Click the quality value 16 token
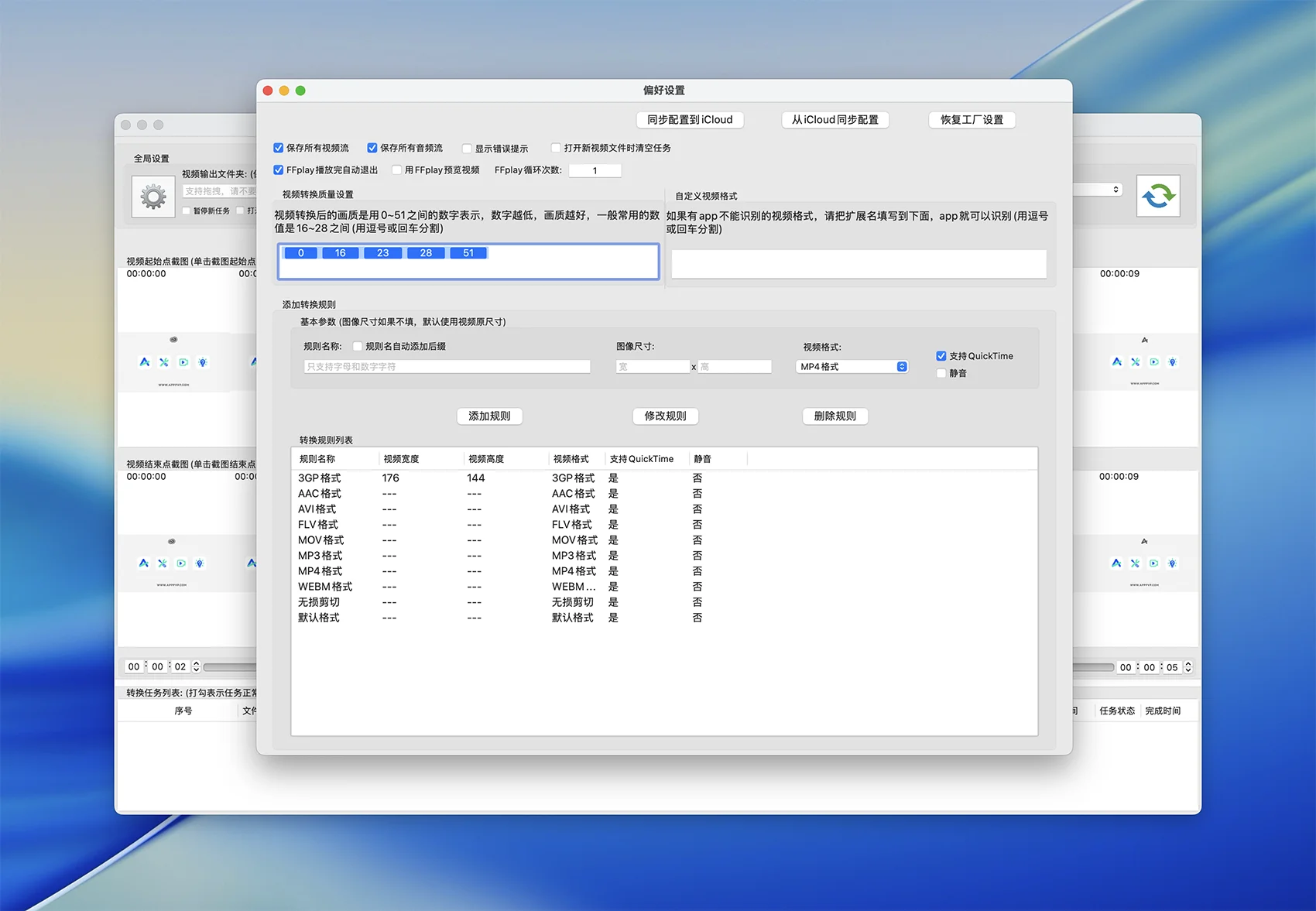The image size is (1316, 911). (340, 253)
